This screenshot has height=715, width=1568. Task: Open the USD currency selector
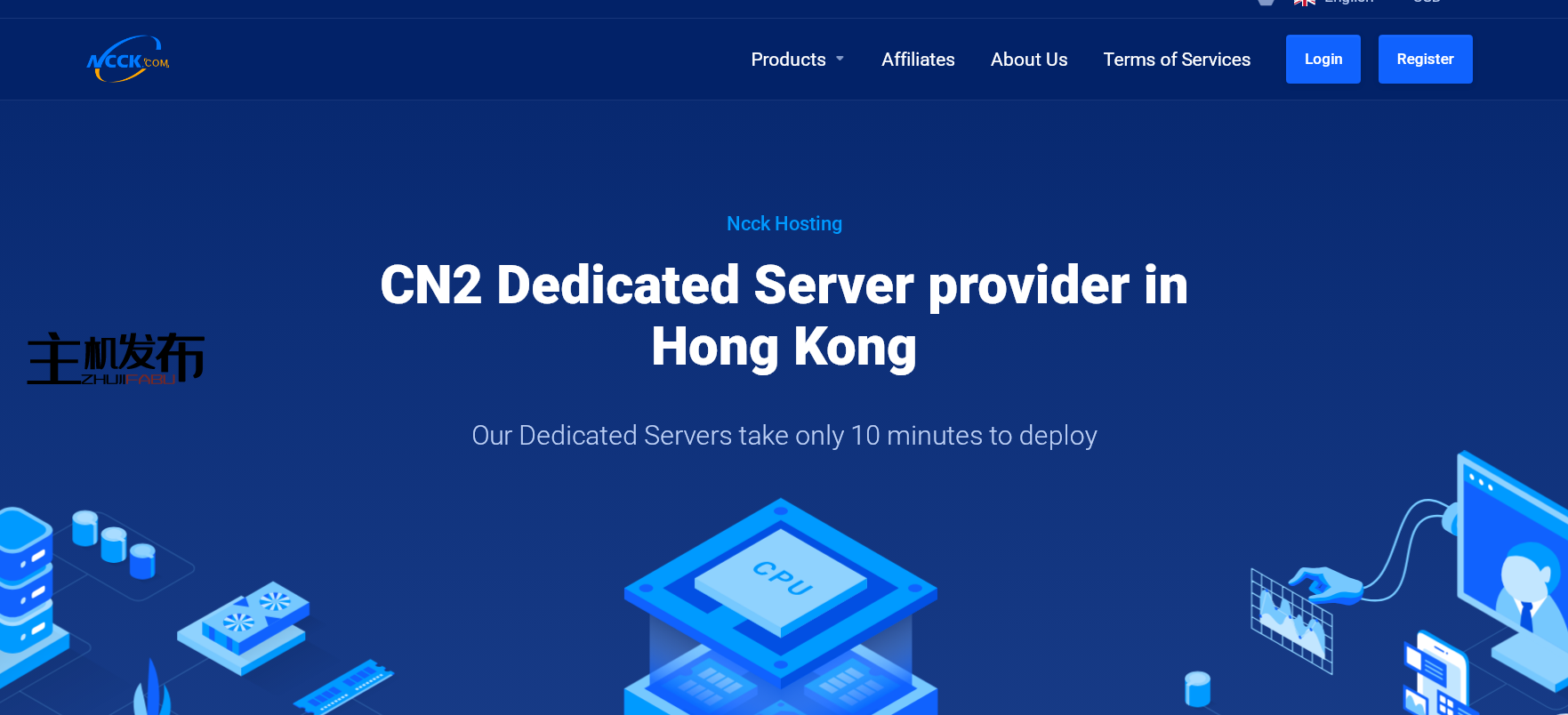1427,2
